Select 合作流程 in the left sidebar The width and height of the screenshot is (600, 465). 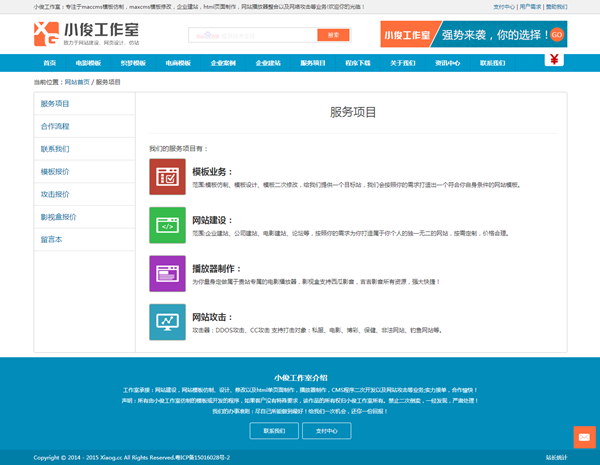85,126
